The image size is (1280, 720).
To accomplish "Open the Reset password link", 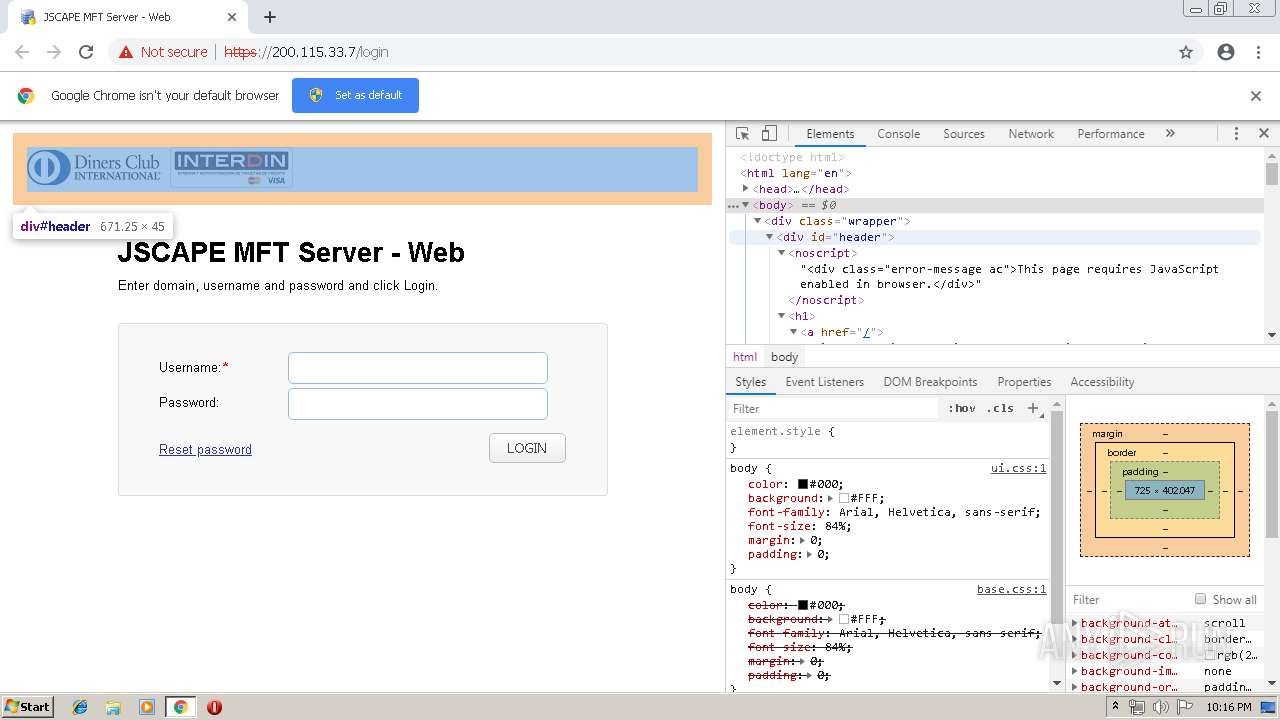I will pos(205,449).
